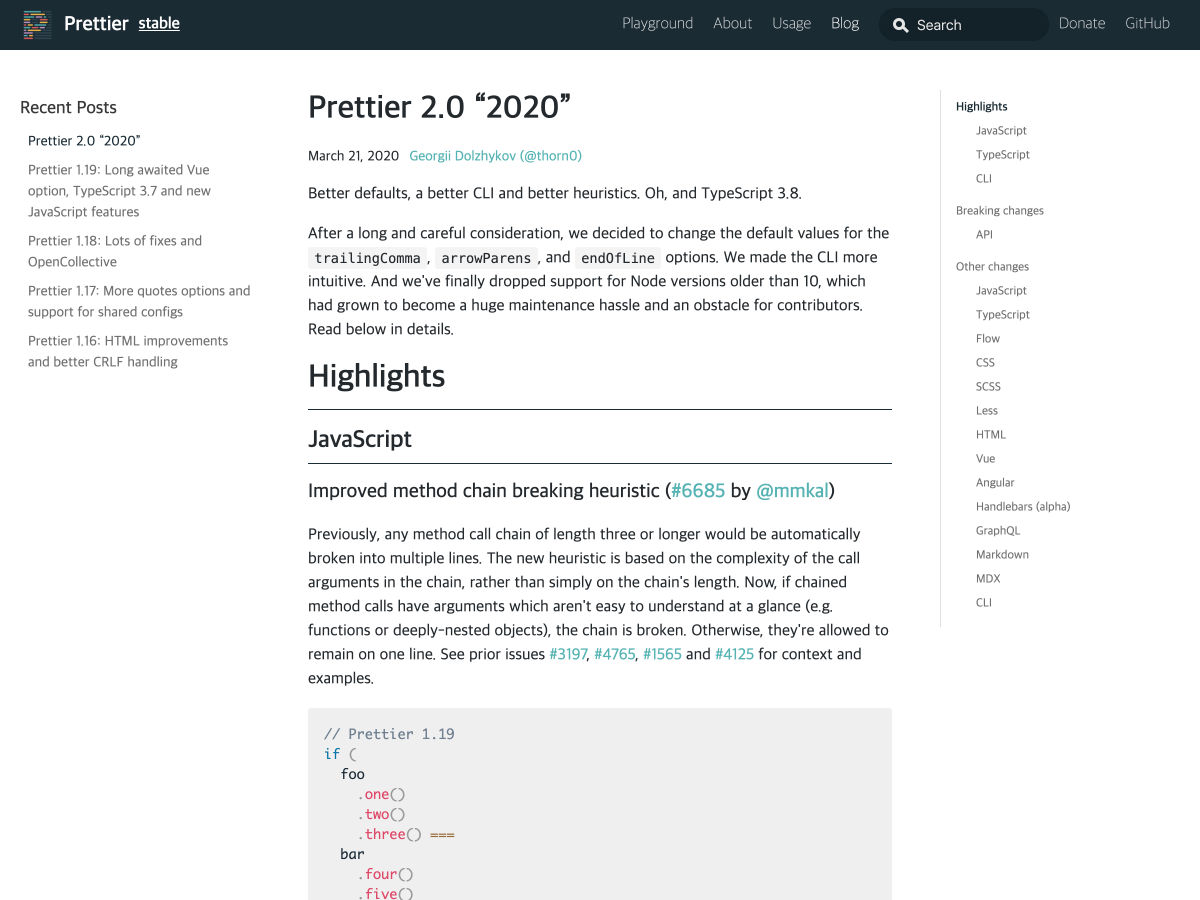Screen dimensions: 1200x900
Task: Click the search magnifier icon
Action: tap(900, 26)
